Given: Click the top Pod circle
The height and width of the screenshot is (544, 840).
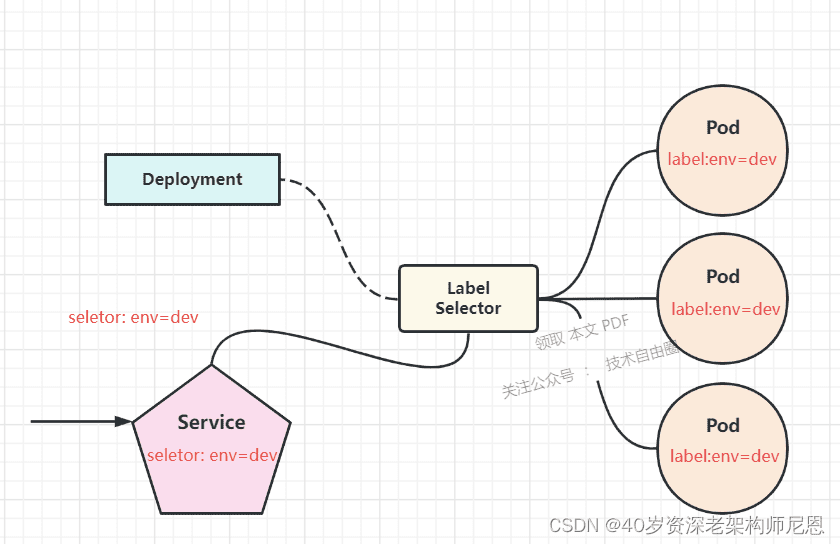Looking at the screenshot, I should pyautogui.click(x=722, y=150).
